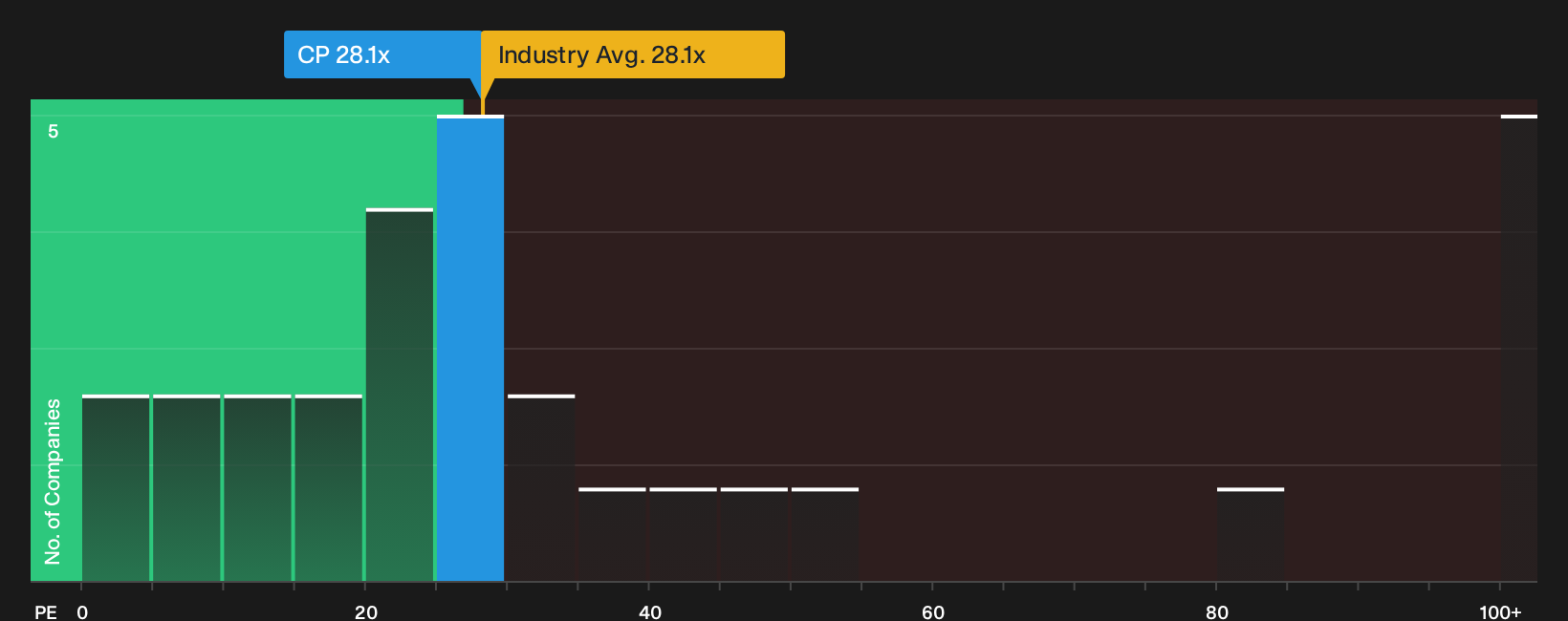Click the bar for PE range 40-45
This screenshot has height=621, width=1568.
point(683,534)
